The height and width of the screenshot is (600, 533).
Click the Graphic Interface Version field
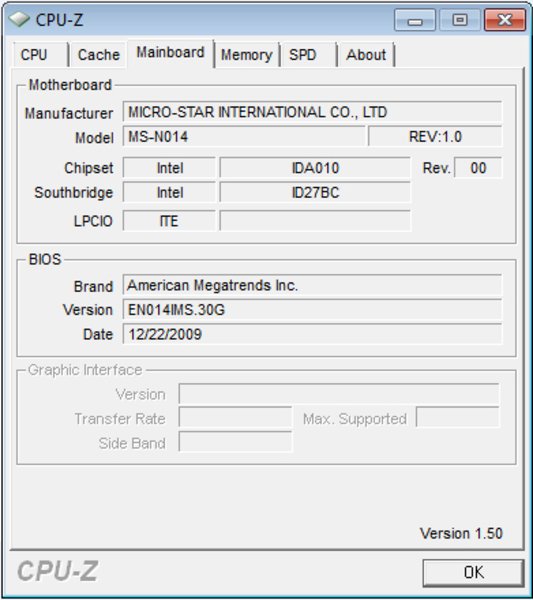tap(339, 394)
